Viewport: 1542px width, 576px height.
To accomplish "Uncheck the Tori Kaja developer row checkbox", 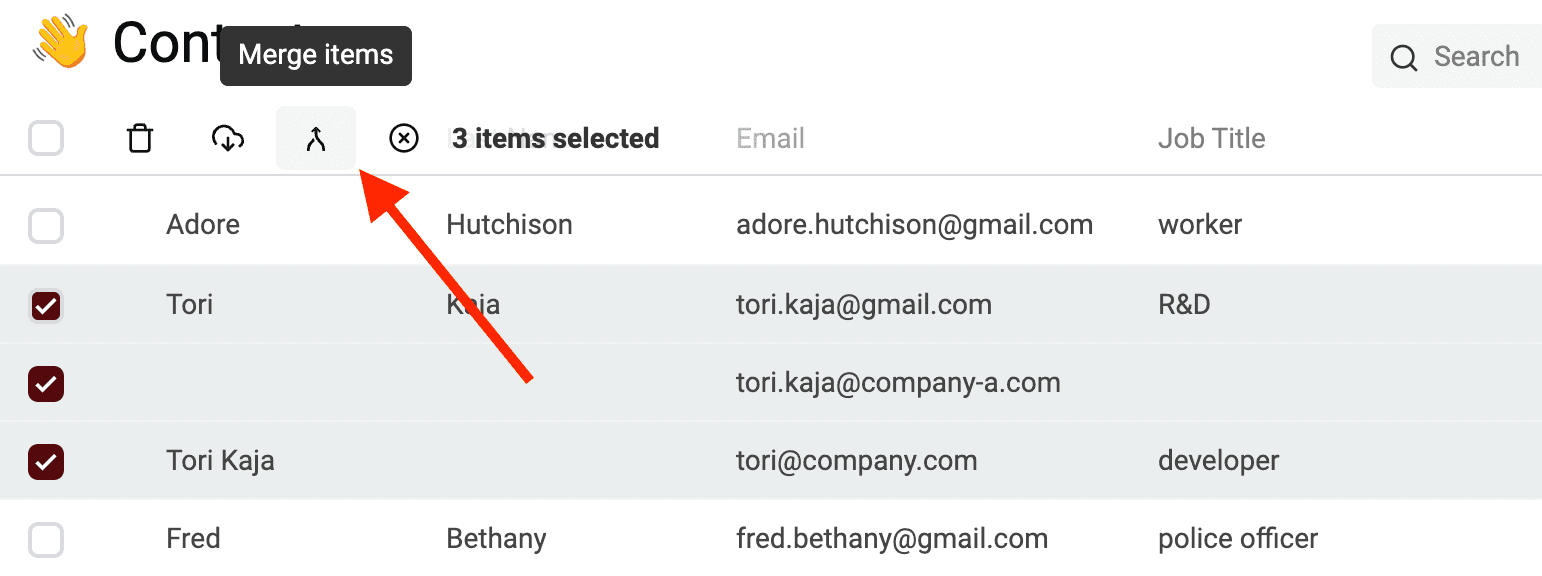I will (x=46, y=461).
